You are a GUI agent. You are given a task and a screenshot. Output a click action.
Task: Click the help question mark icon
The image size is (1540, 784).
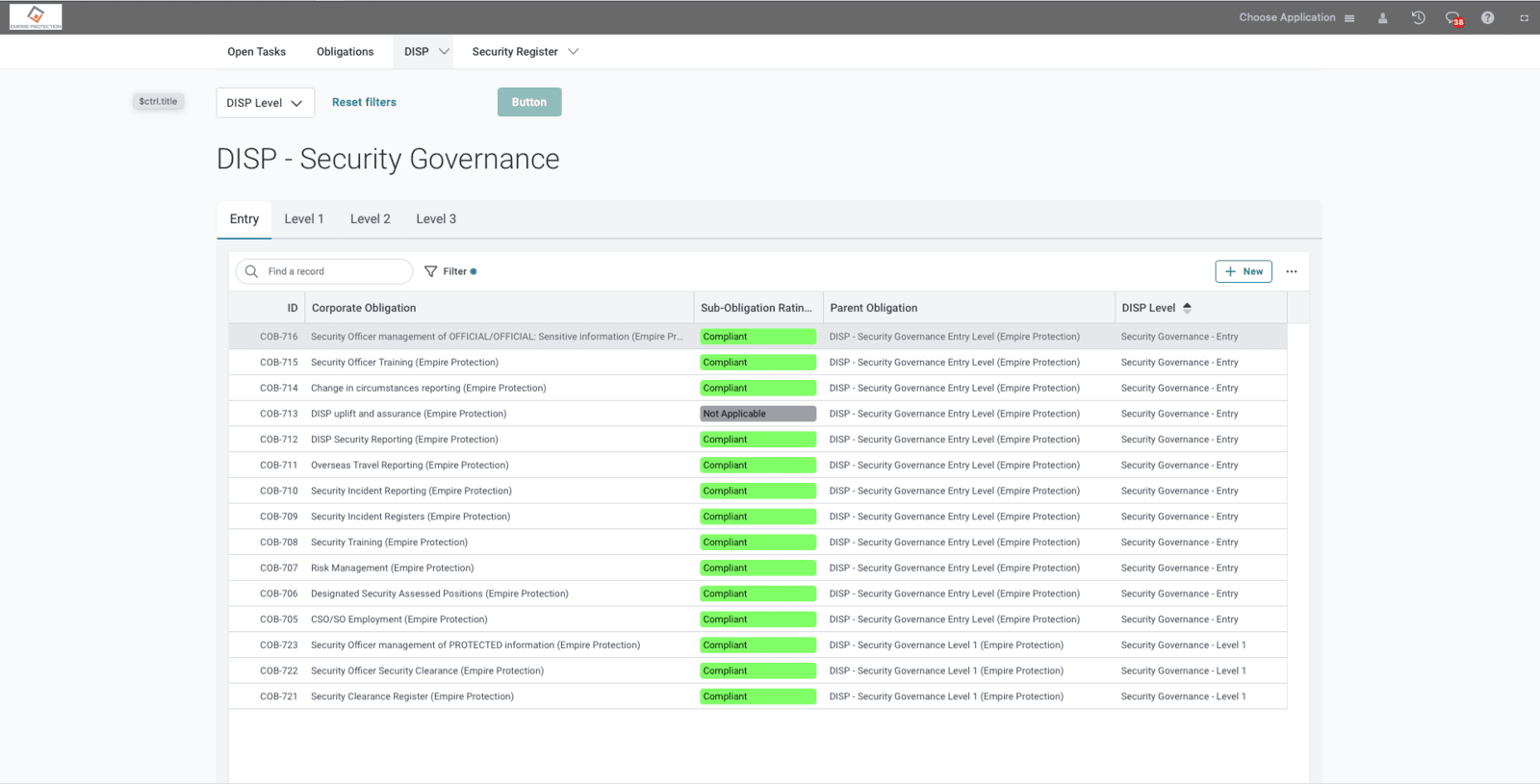tap(1487, 18)
